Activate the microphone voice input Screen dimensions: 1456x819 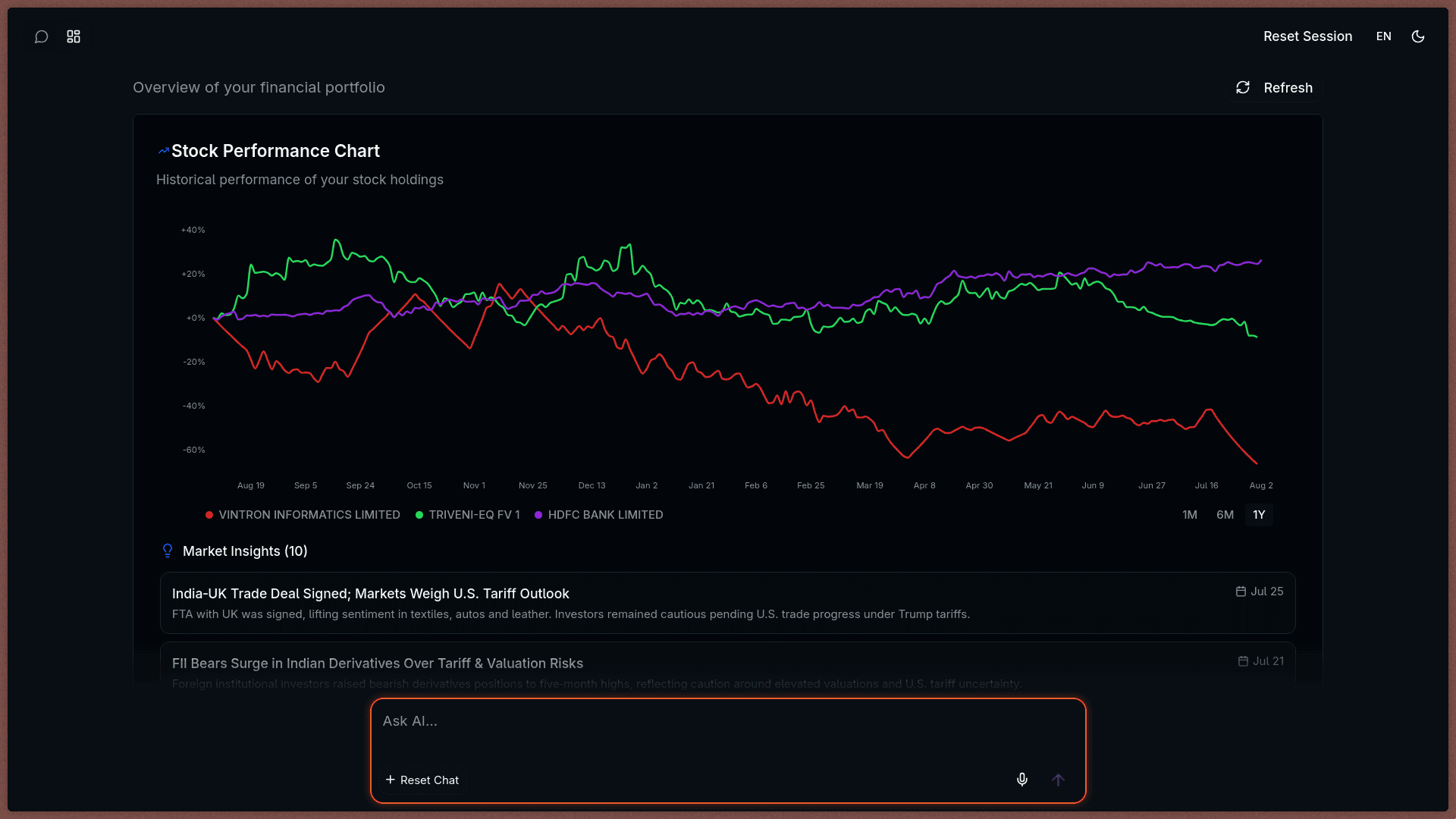point(1022,780)
